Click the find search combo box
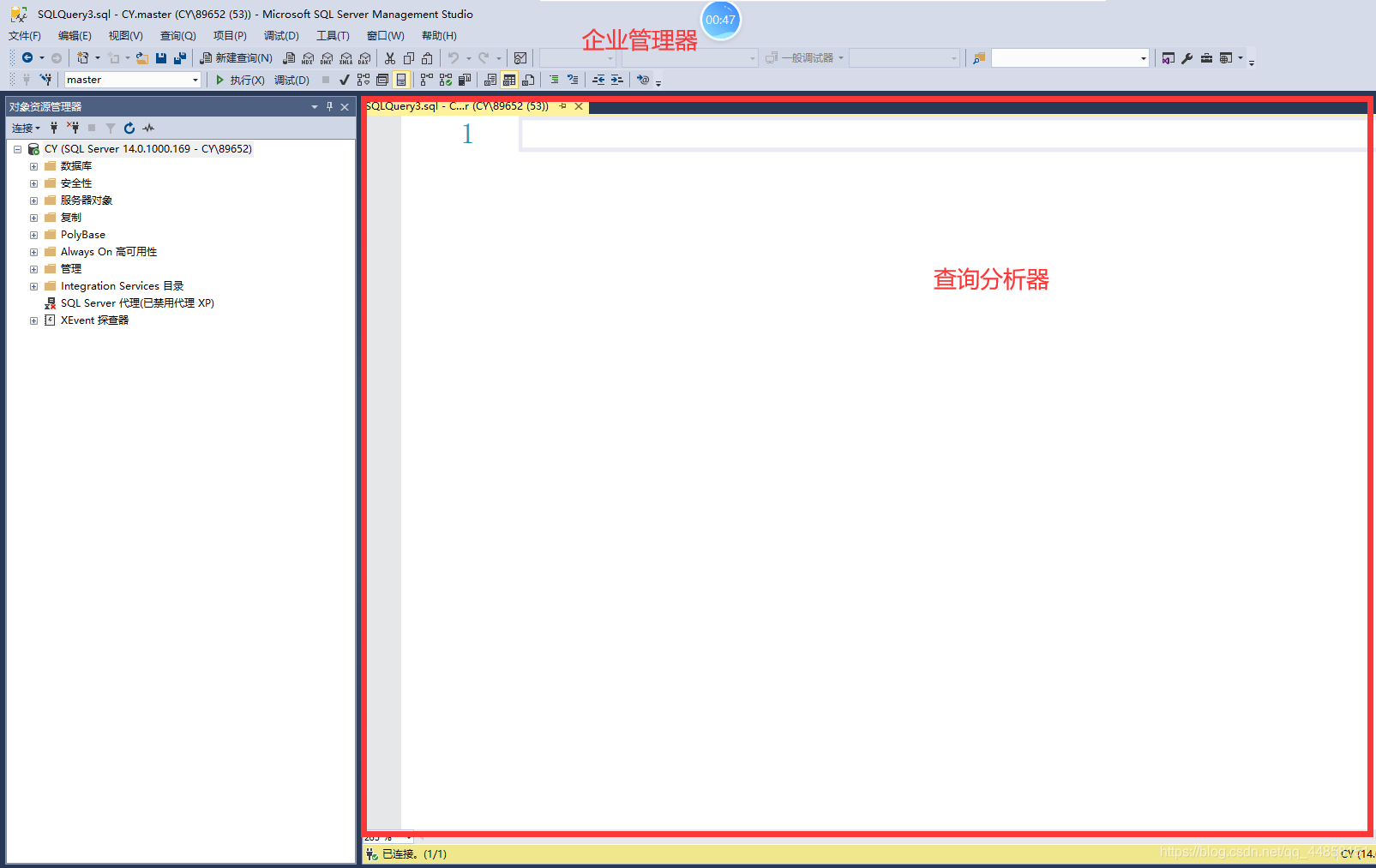1376x868 pixels. tap(1070, 58)
